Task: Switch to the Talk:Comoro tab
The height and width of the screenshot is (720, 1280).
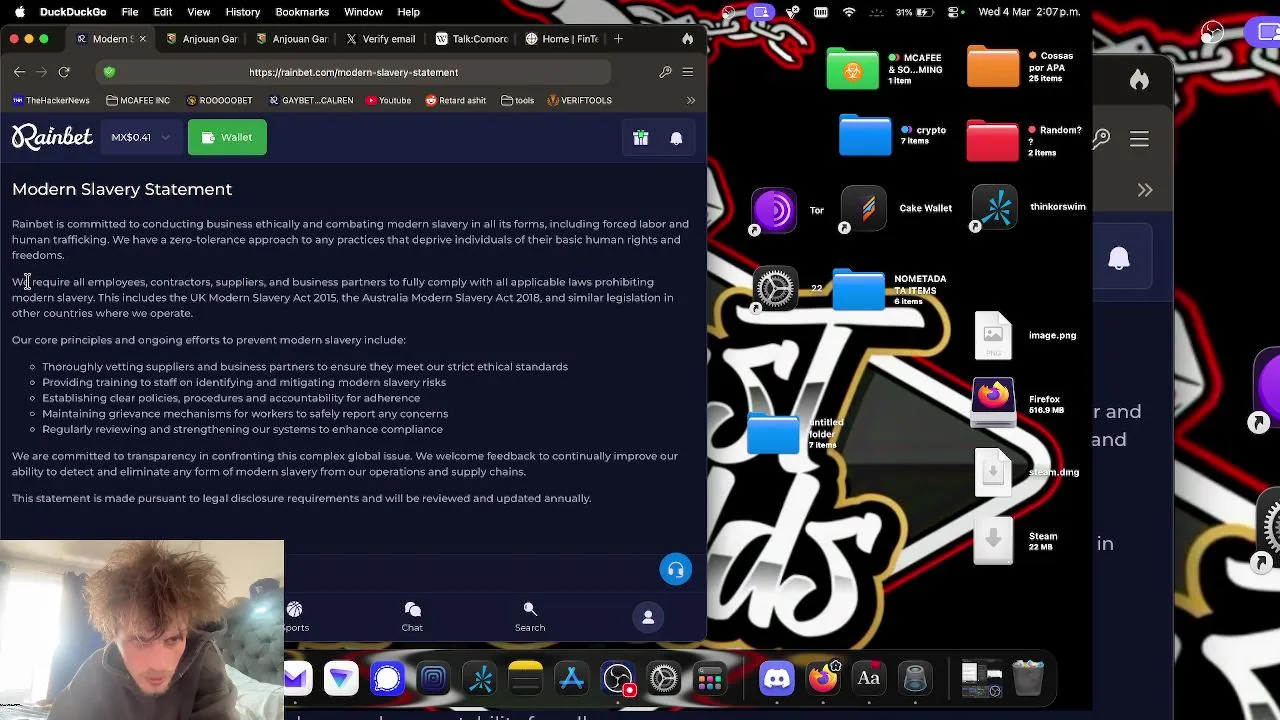Action: point(472,39)
